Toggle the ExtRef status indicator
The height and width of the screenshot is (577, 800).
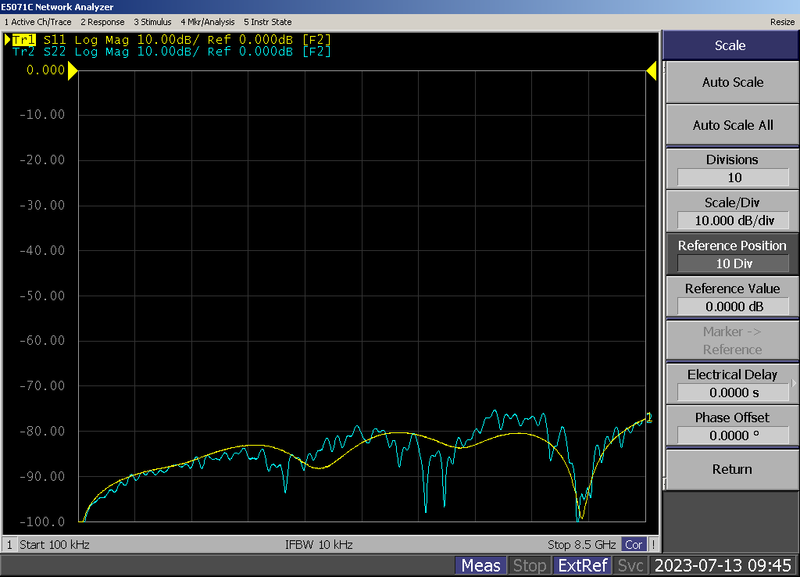pyautogui.click(x=582, y=566)
